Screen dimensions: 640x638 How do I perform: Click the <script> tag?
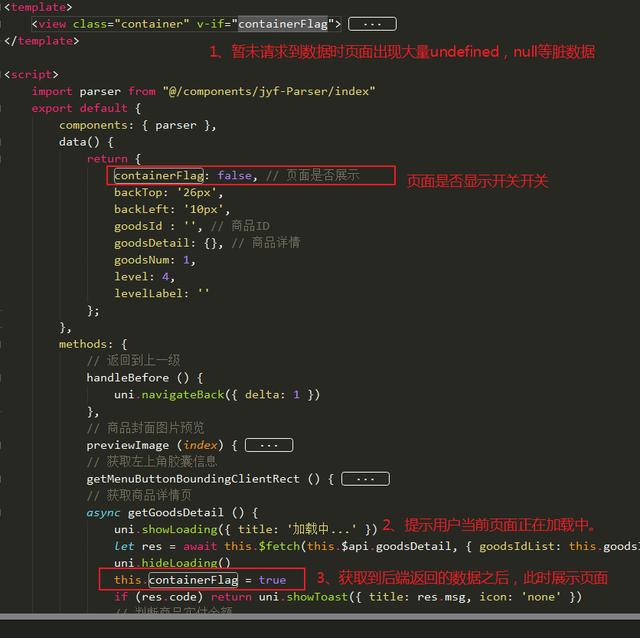pyautogui.click(x=31, y=75)
